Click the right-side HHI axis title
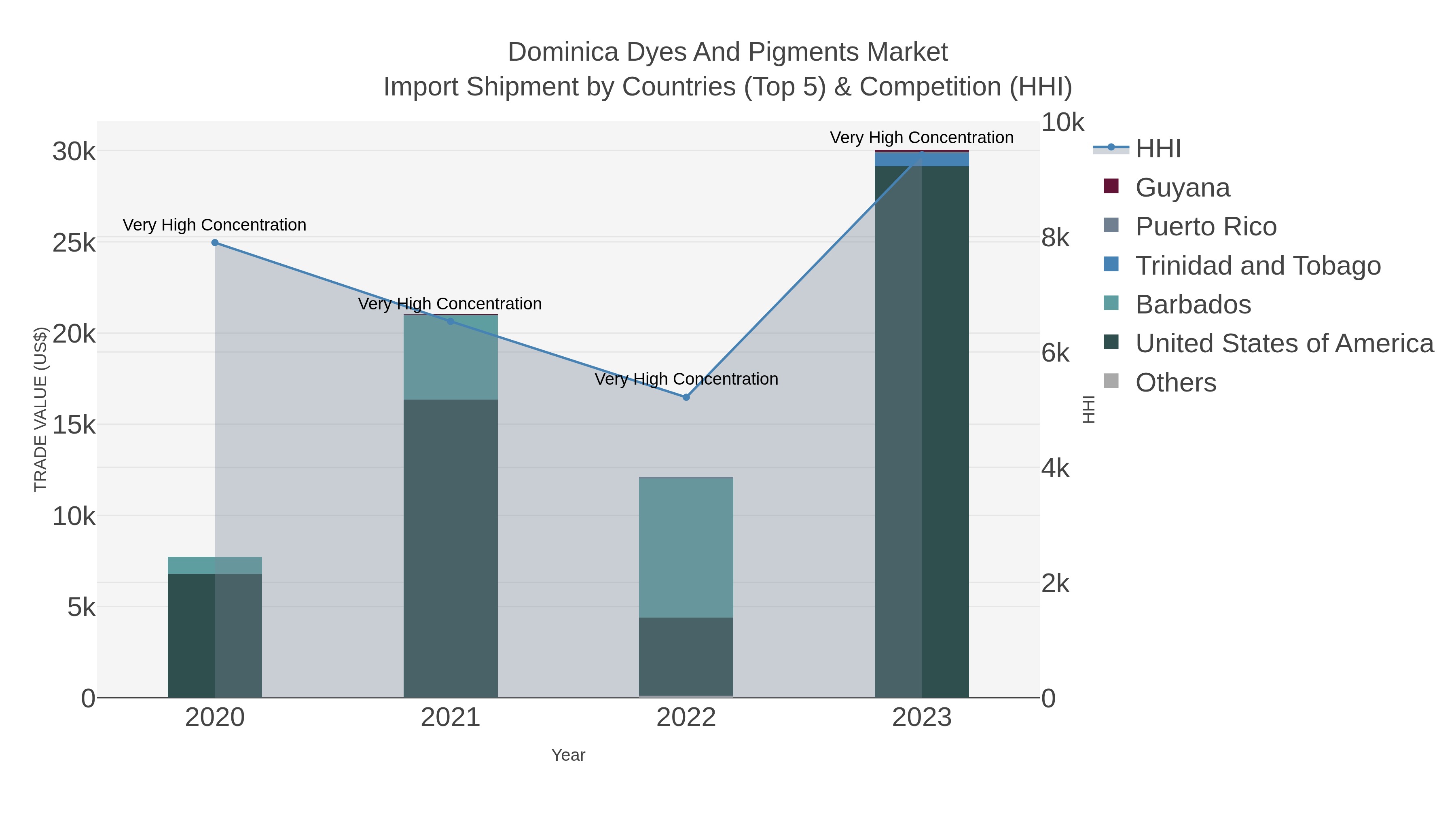 [1089, 409]
